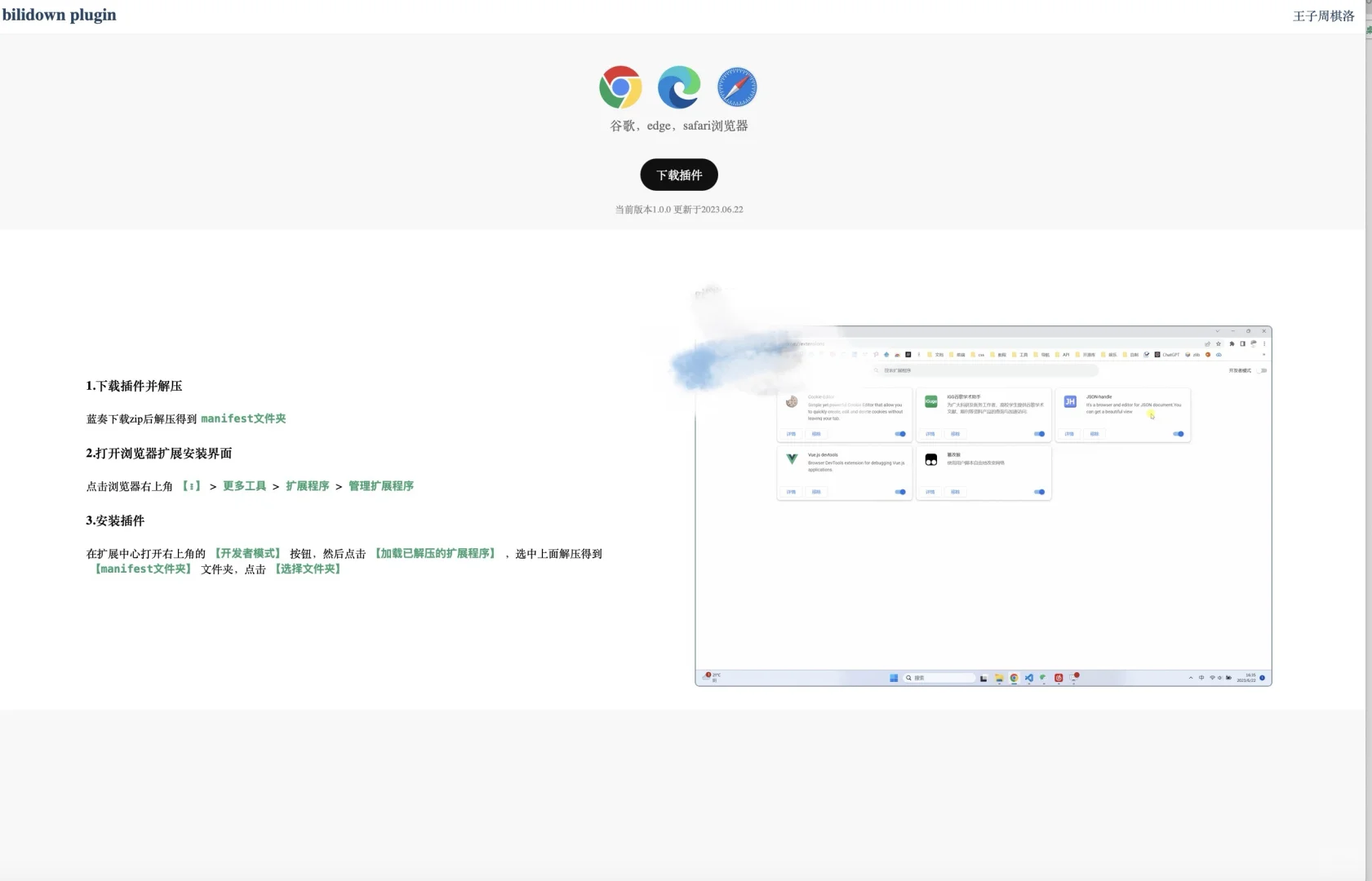Click the JSON-handle JH icon in demo screenshot
This screenshot has height=881, width=1372.
[1070, 401]
